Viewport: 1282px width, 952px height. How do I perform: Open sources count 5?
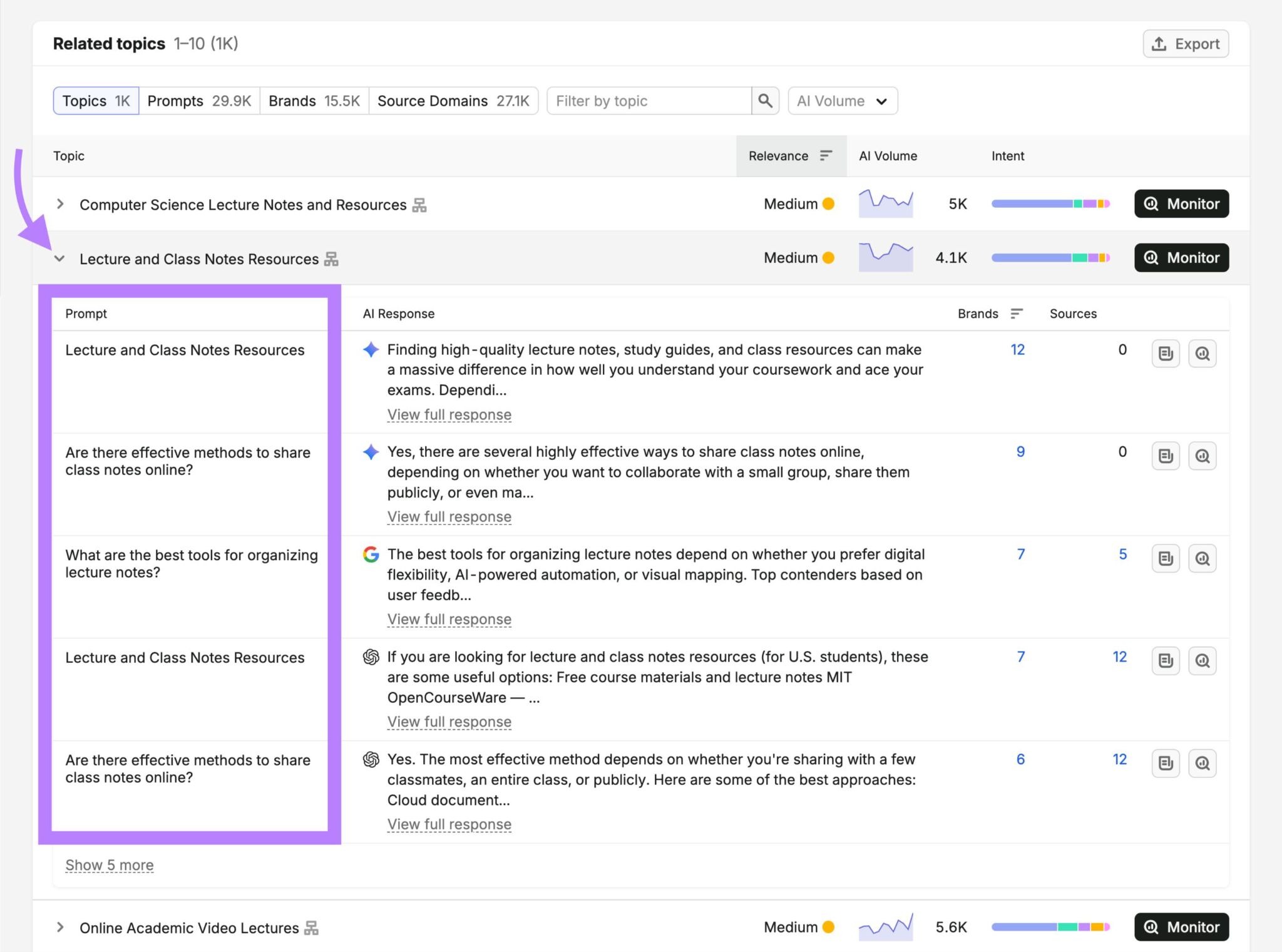pos(1123,555)
